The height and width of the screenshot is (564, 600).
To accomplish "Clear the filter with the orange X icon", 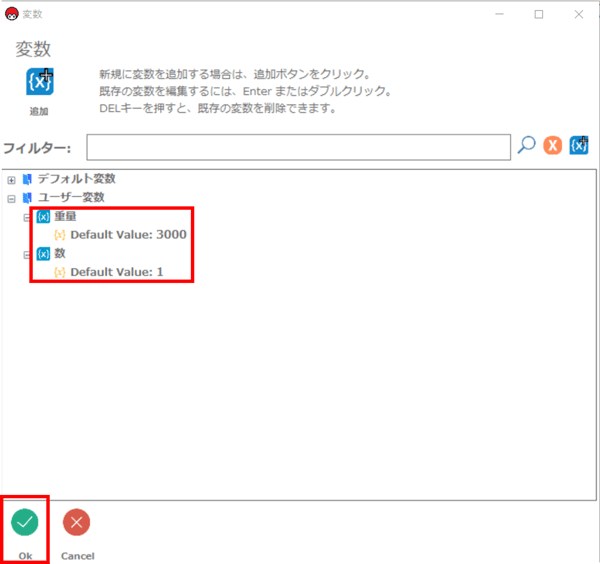I will (x=553, y=146).
